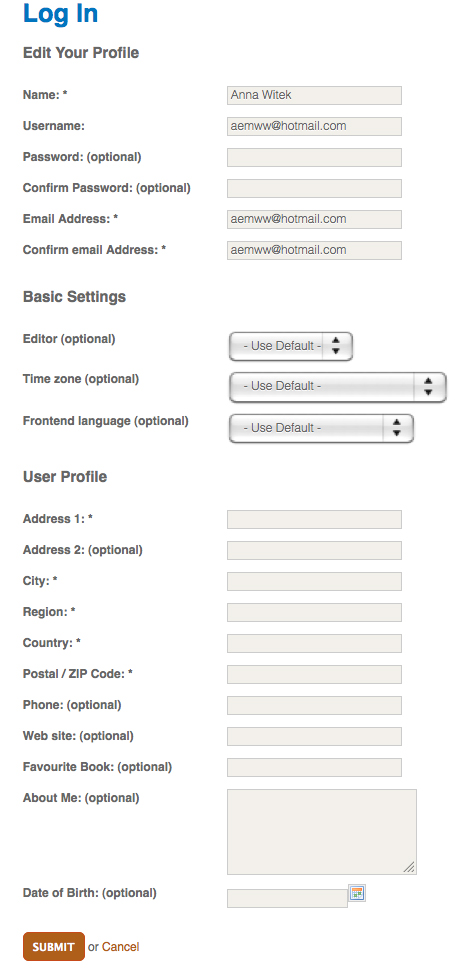This screenshot has height=971, width=467.
Task: Open the Frontend language dropdown
Action: tap(321, 428)
